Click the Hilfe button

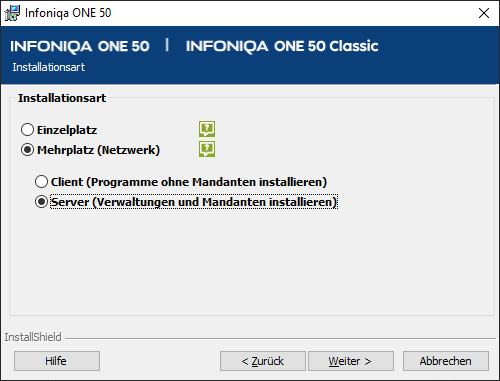[x=57, y=361]
